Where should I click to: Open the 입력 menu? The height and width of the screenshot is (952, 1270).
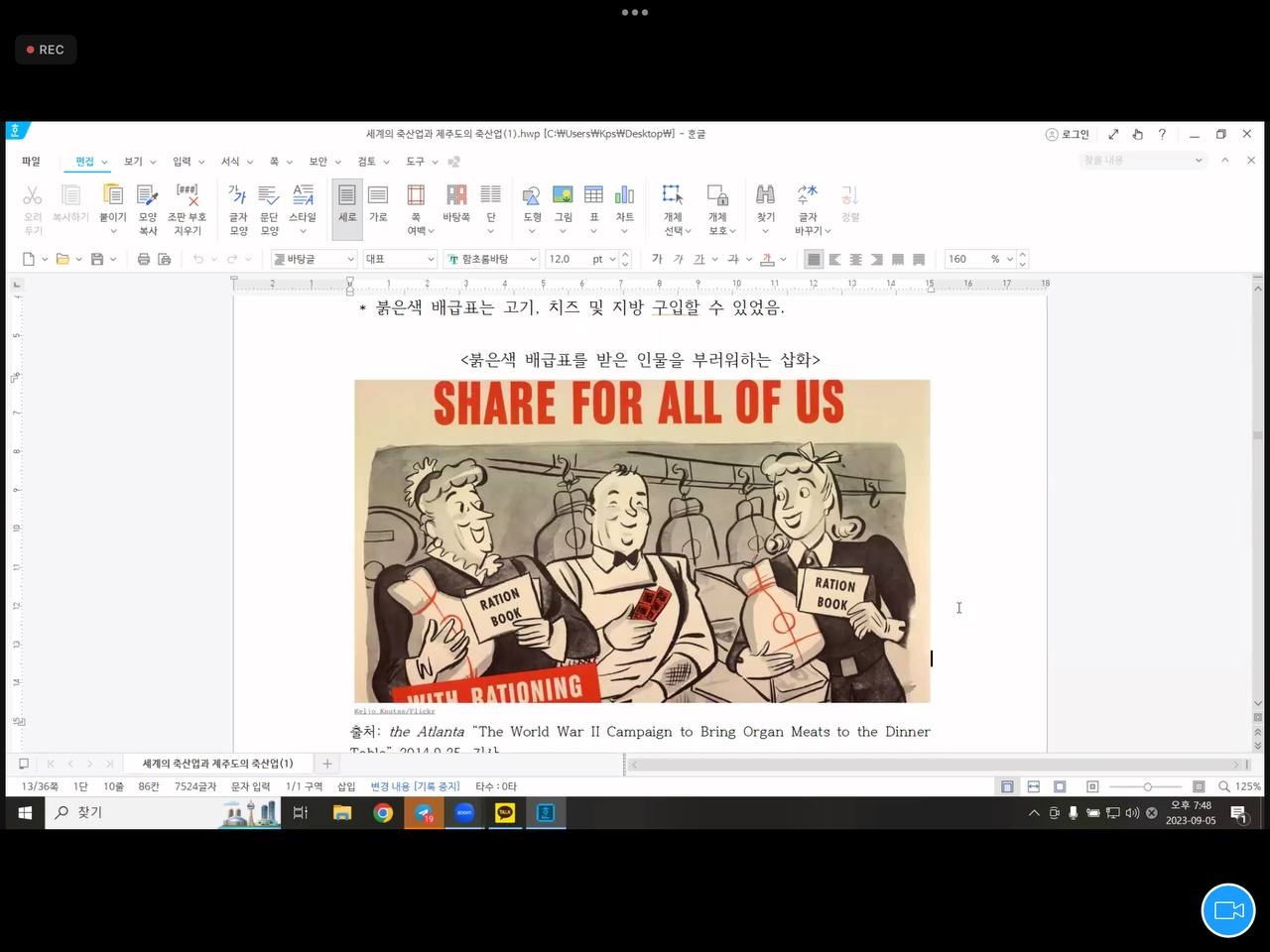pos(182,162)
